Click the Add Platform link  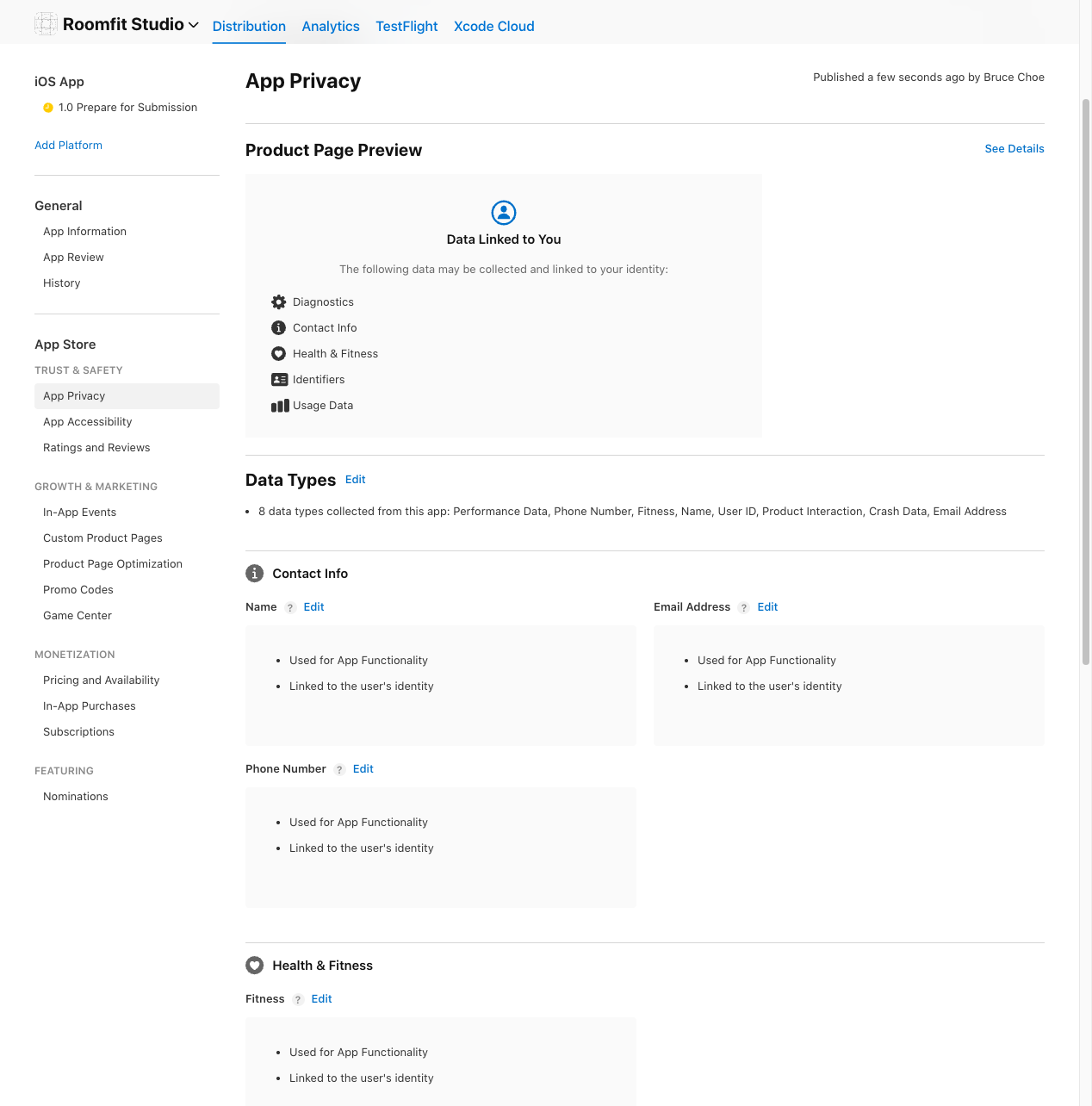coord(68,146)
